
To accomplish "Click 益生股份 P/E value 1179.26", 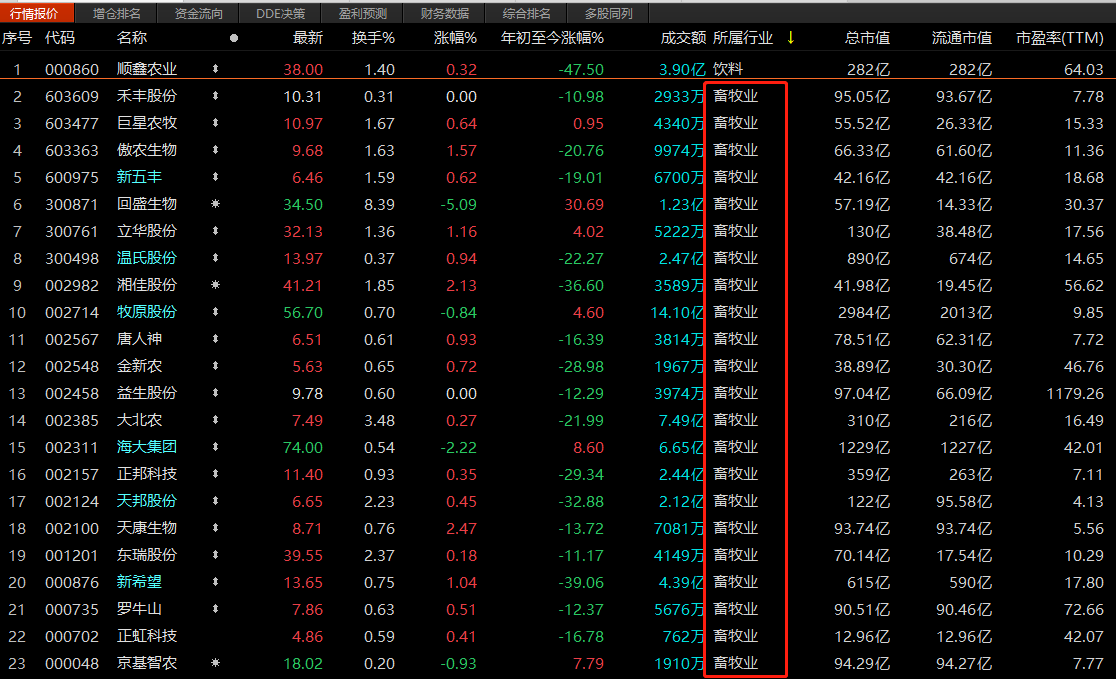I will point(1071,393).
